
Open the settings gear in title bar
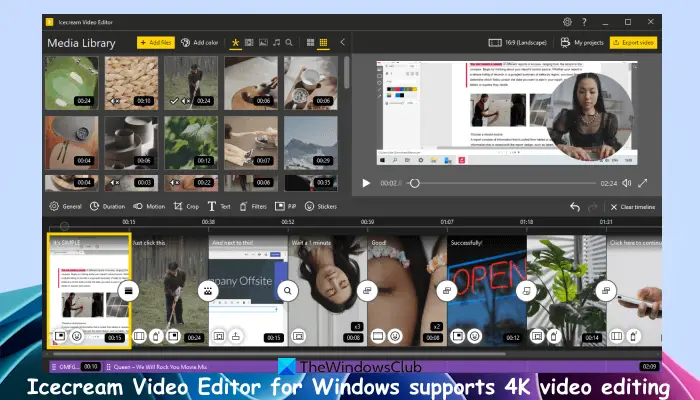click(567, 22)
